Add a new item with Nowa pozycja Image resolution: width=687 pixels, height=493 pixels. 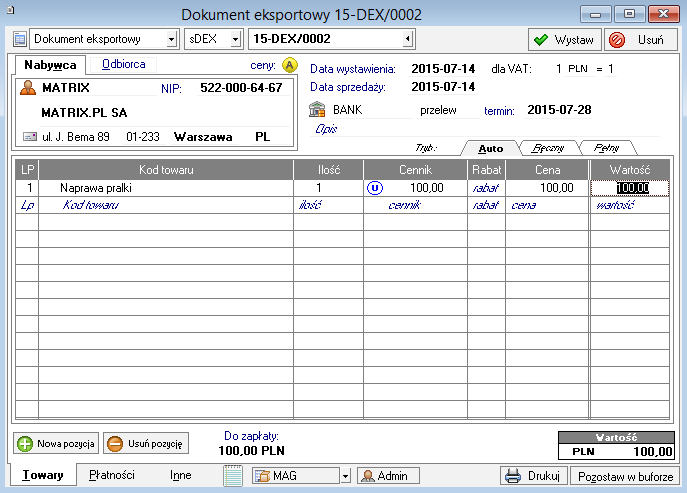pyautogui.click(x=56, y=443)
